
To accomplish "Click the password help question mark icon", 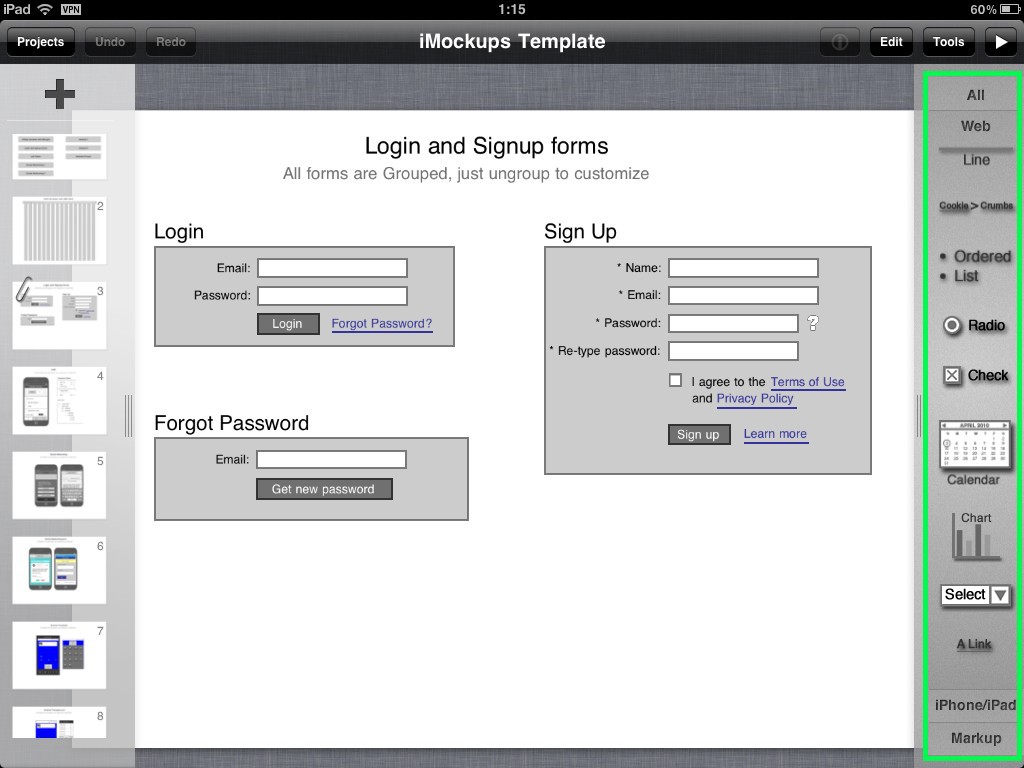I will [813, 323].
